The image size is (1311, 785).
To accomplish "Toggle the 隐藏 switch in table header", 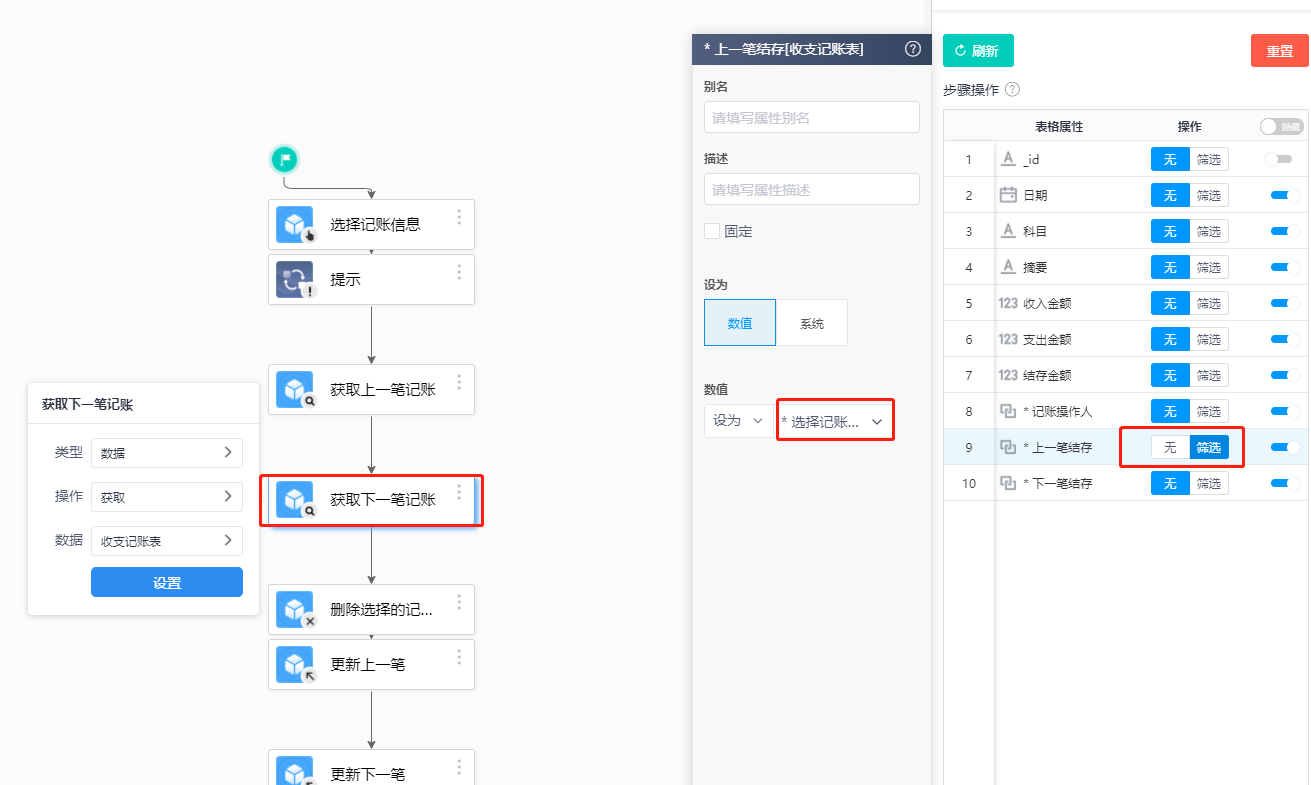I will [x=1282, y=127].
